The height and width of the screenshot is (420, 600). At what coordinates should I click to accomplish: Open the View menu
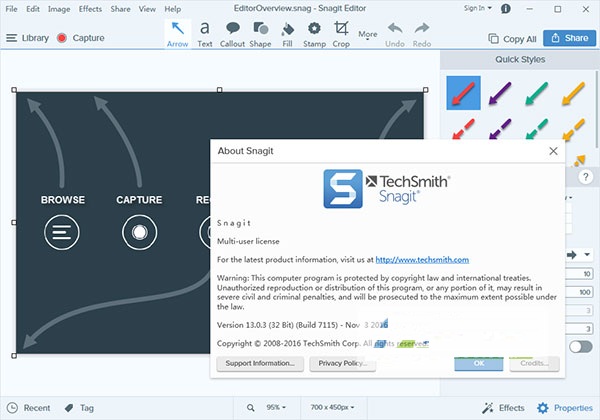147,9
